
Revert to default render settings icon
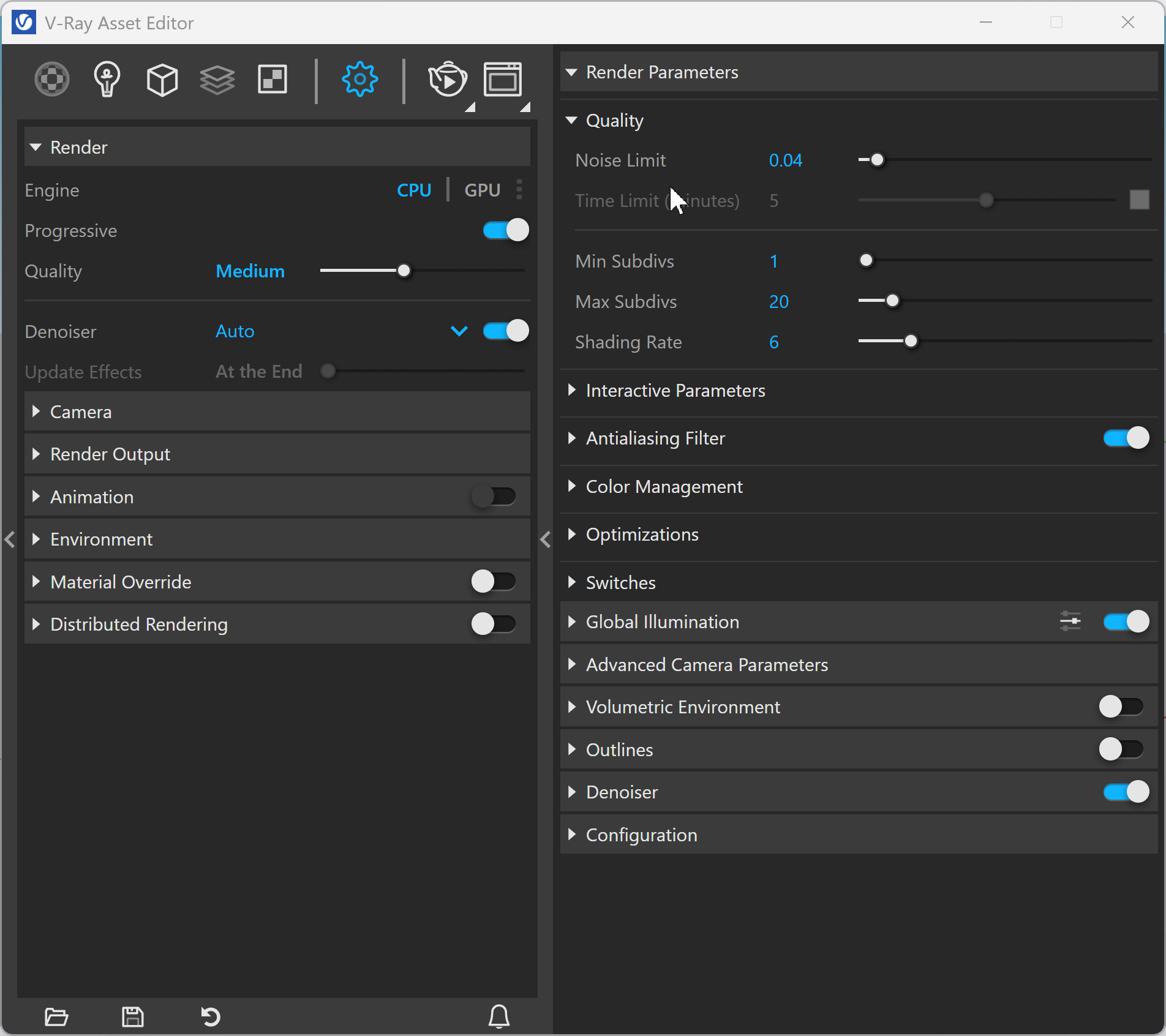pos(211,1017)
